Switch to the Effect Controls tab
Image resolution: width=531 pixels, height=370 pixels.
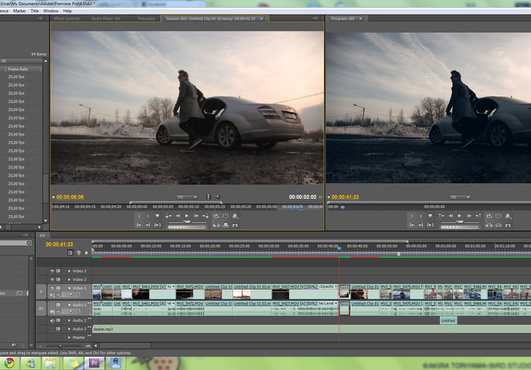tap(67, 18)
